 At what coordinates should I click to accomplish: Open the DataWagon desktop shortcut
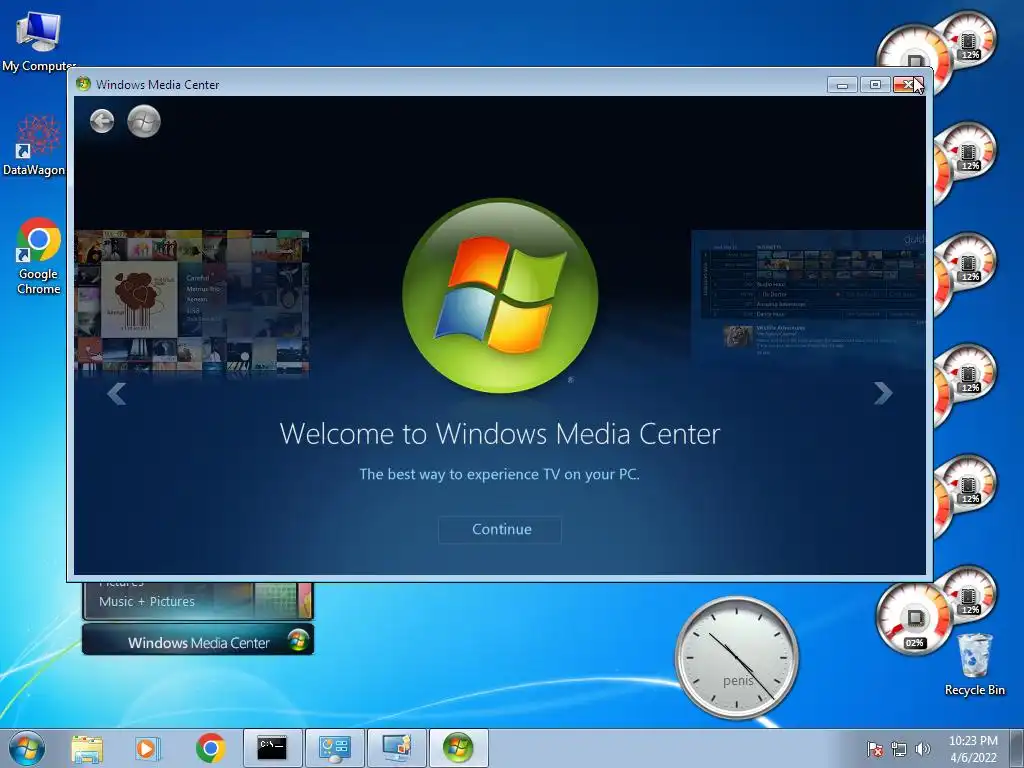tap(35, 146)
